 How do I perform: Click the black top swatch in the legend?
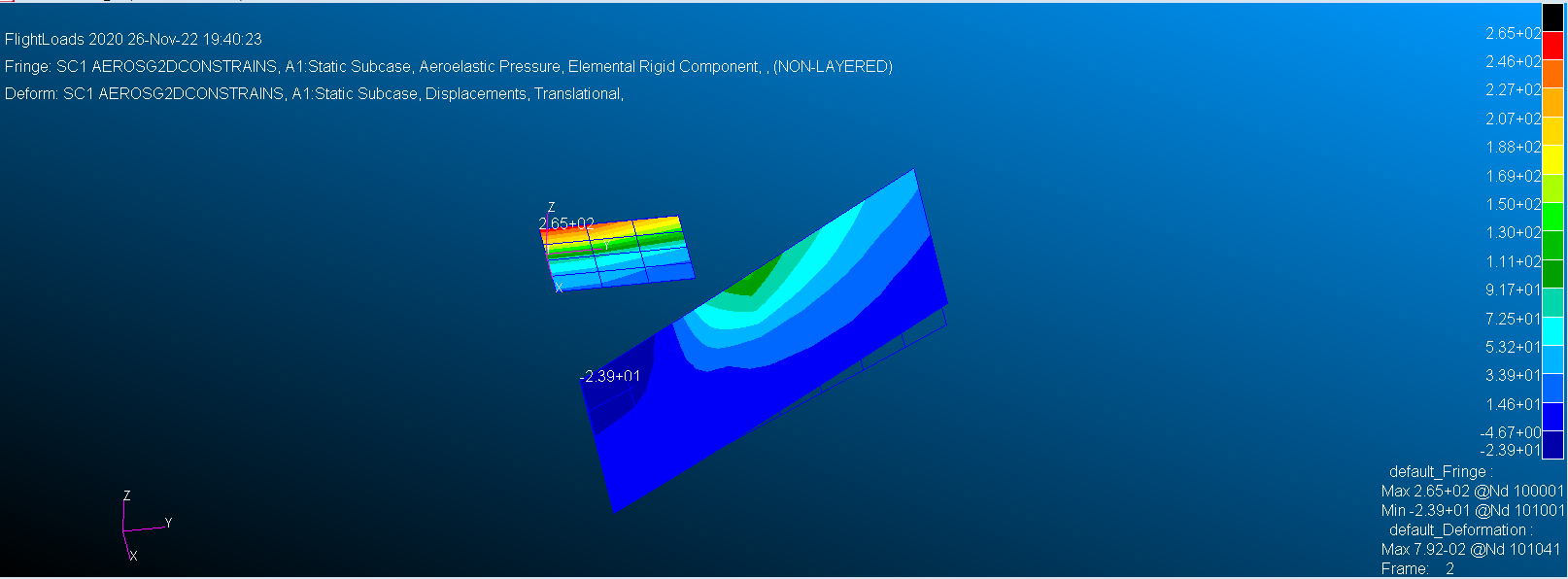1553,17
